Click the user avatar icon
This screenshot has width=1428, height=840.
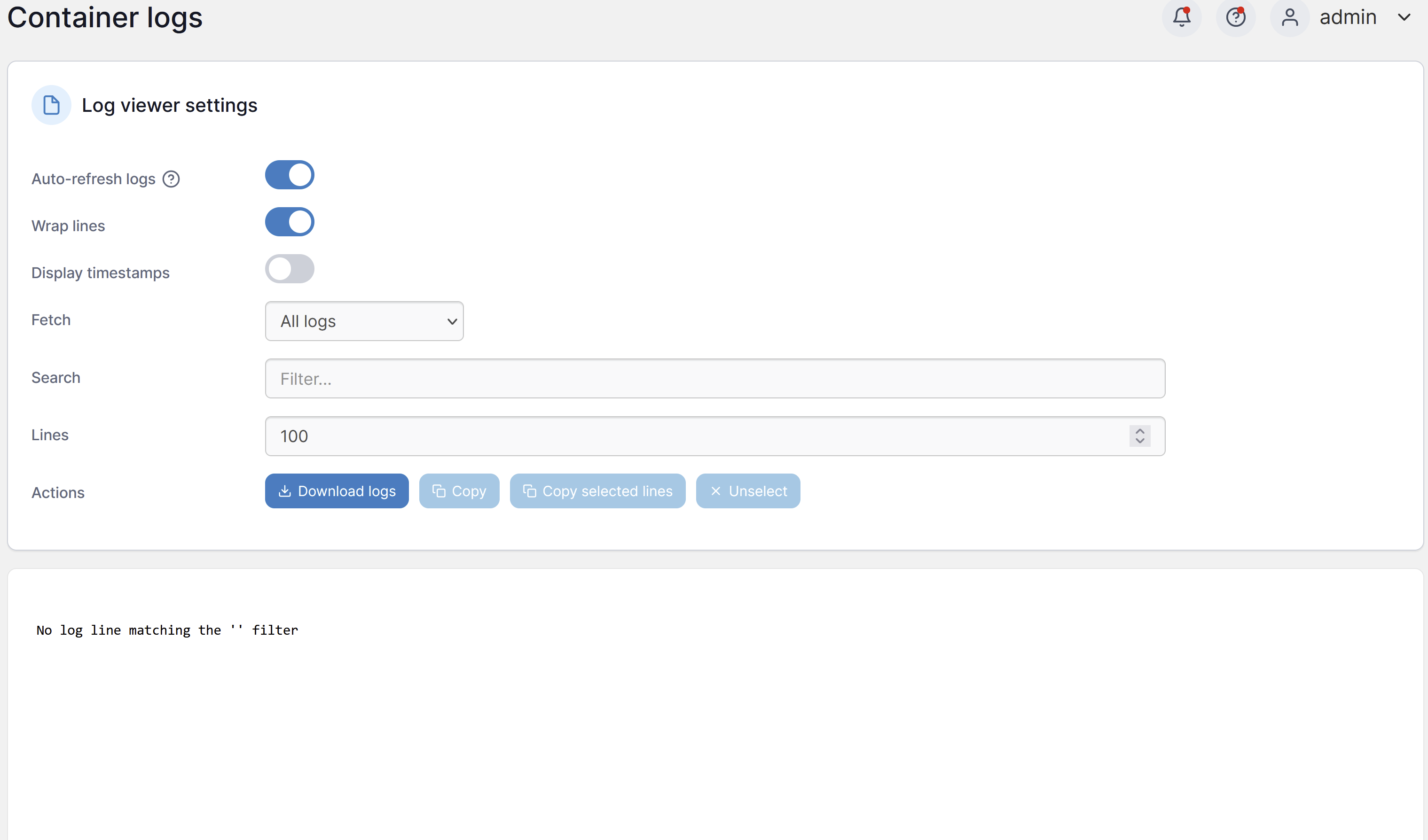click(1290, 17)
